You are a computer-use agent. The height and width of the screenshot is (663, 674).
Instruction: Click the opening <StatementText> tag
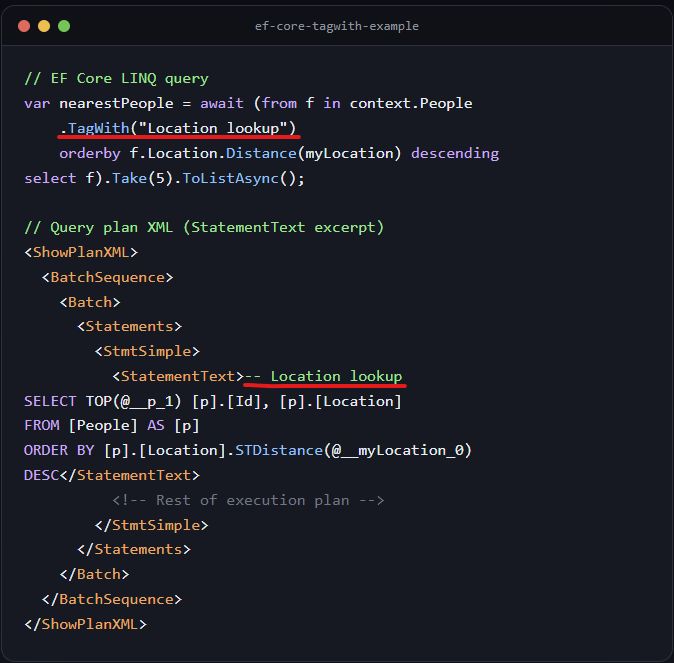pos(178,377)
